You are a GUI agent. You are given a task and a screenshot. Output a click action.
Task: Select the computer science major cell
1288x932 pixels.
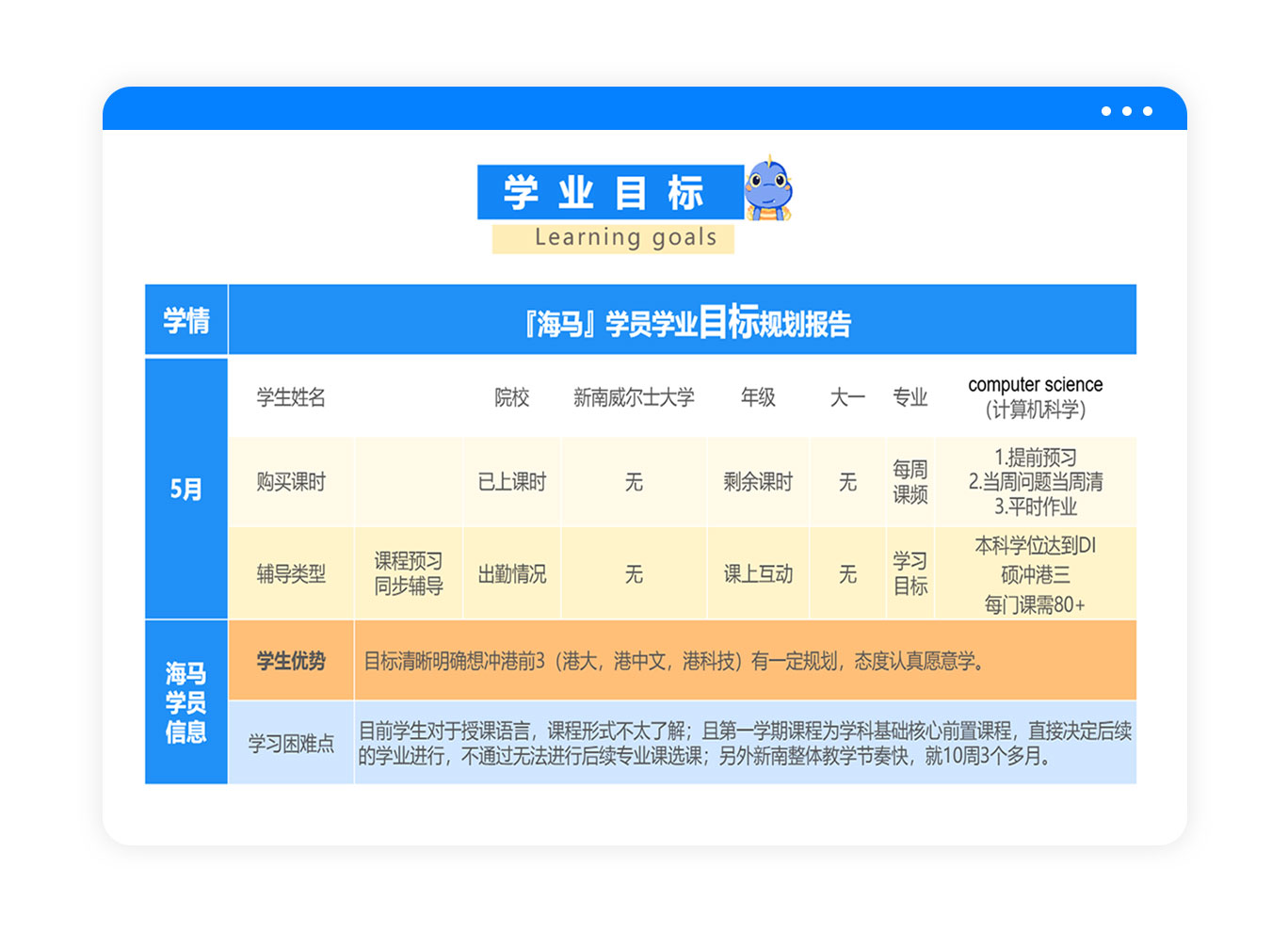click(x=1035, y=397)
